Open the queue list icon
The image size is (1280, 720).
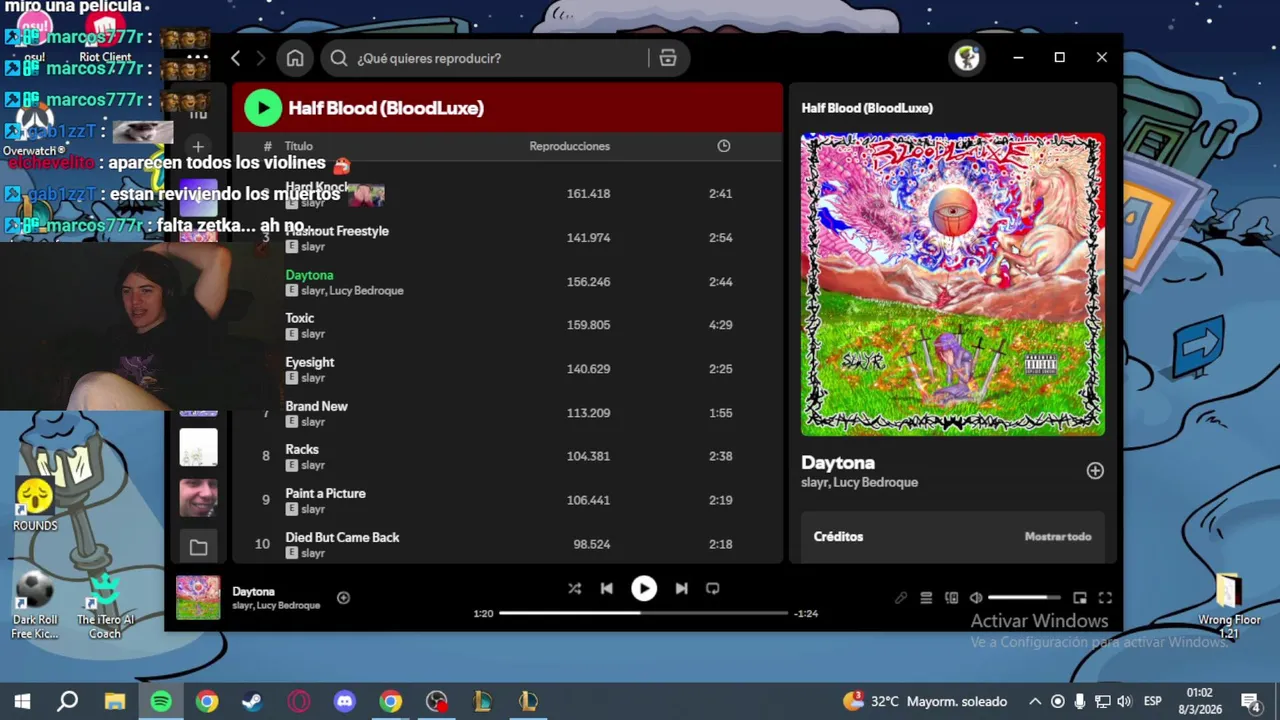(926, 598)
